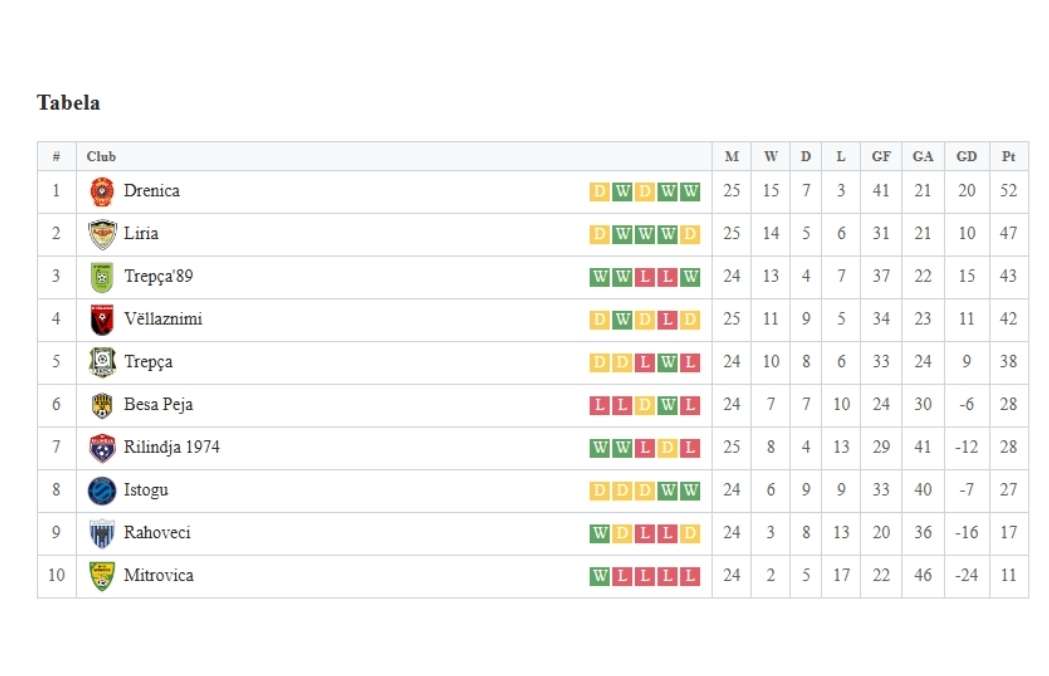Click the Vëllaznimi red-black crest icon
The width and height of the screenshot is (1049, 676).
(102, 320)
